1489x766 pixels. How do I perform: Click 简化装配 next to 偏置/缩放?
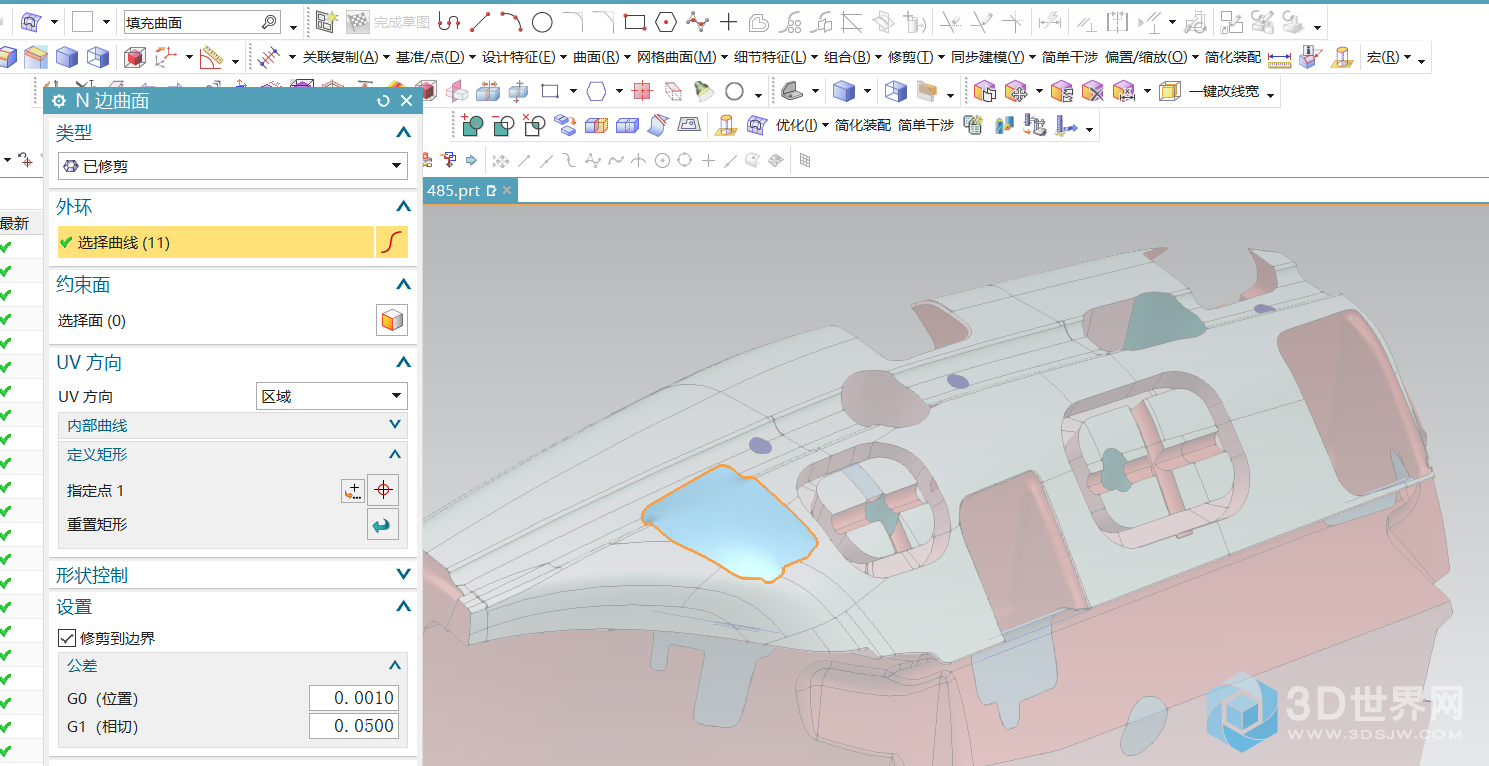point(1233,57)
